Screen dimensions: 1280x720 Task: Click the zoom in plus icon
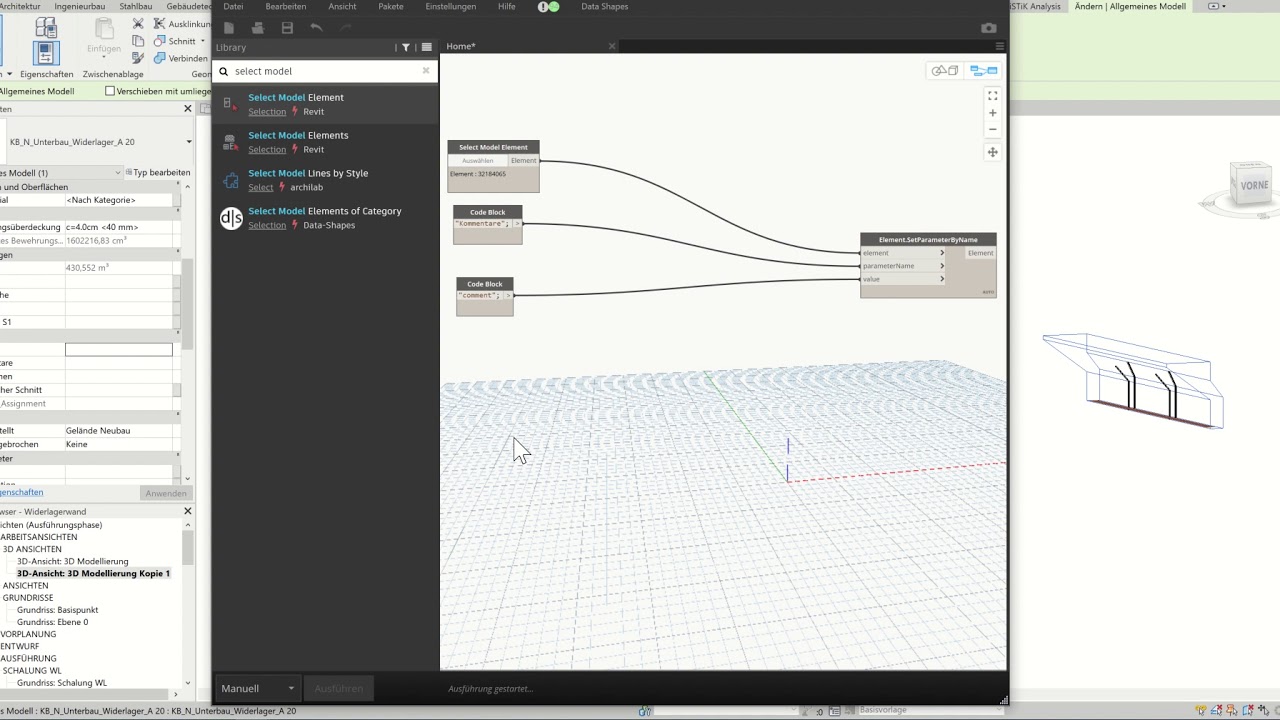point(993,113)
